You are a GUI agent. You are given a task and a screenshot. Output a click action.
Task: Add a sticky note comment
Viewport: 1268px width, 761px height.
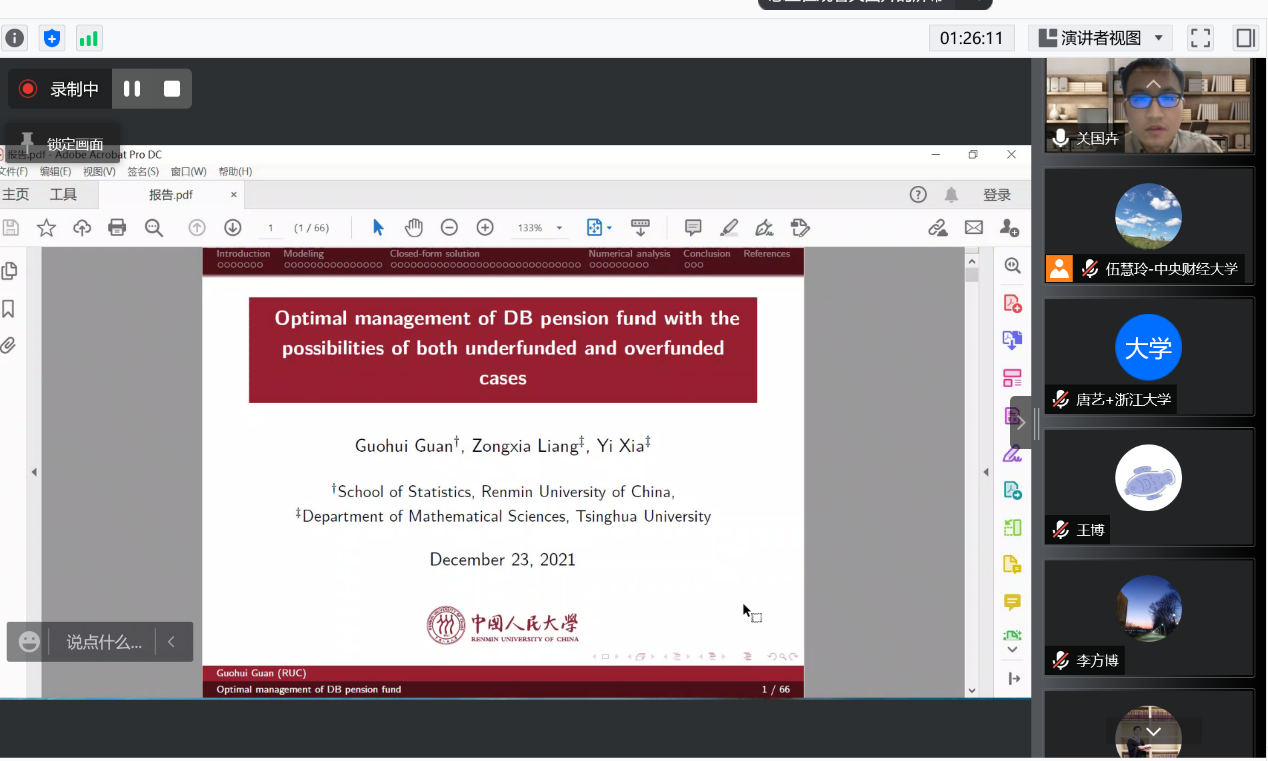tap(692, 228)
